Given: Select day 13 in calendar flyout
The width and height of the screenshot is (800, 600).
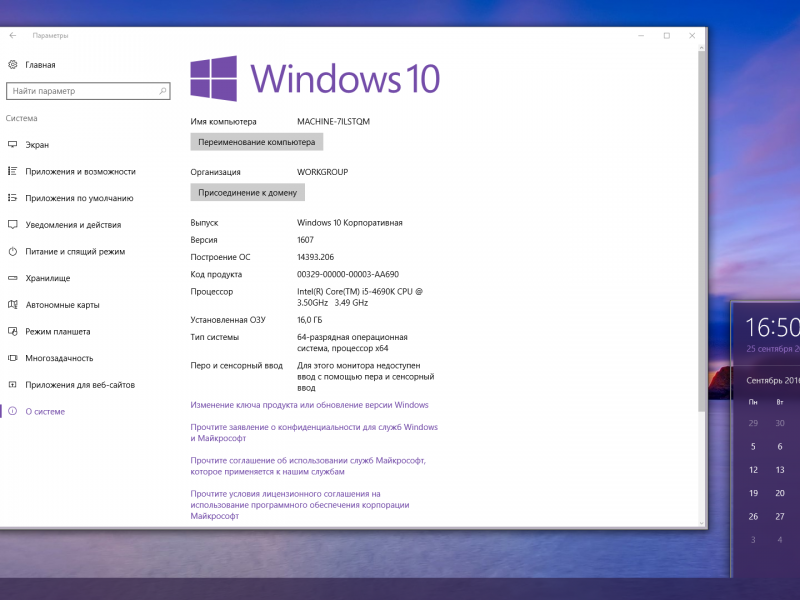Looking at the screenshot, I should (x=780, y=470).
